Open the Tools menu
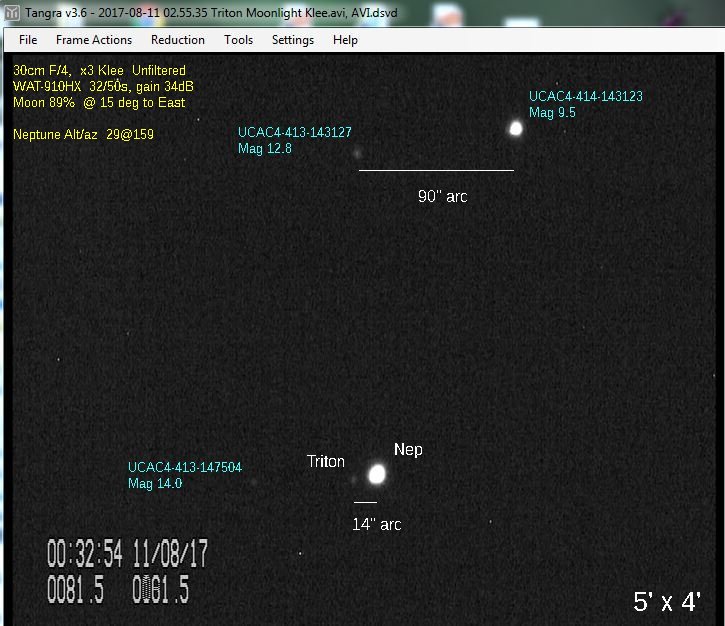 click(239, 40)
